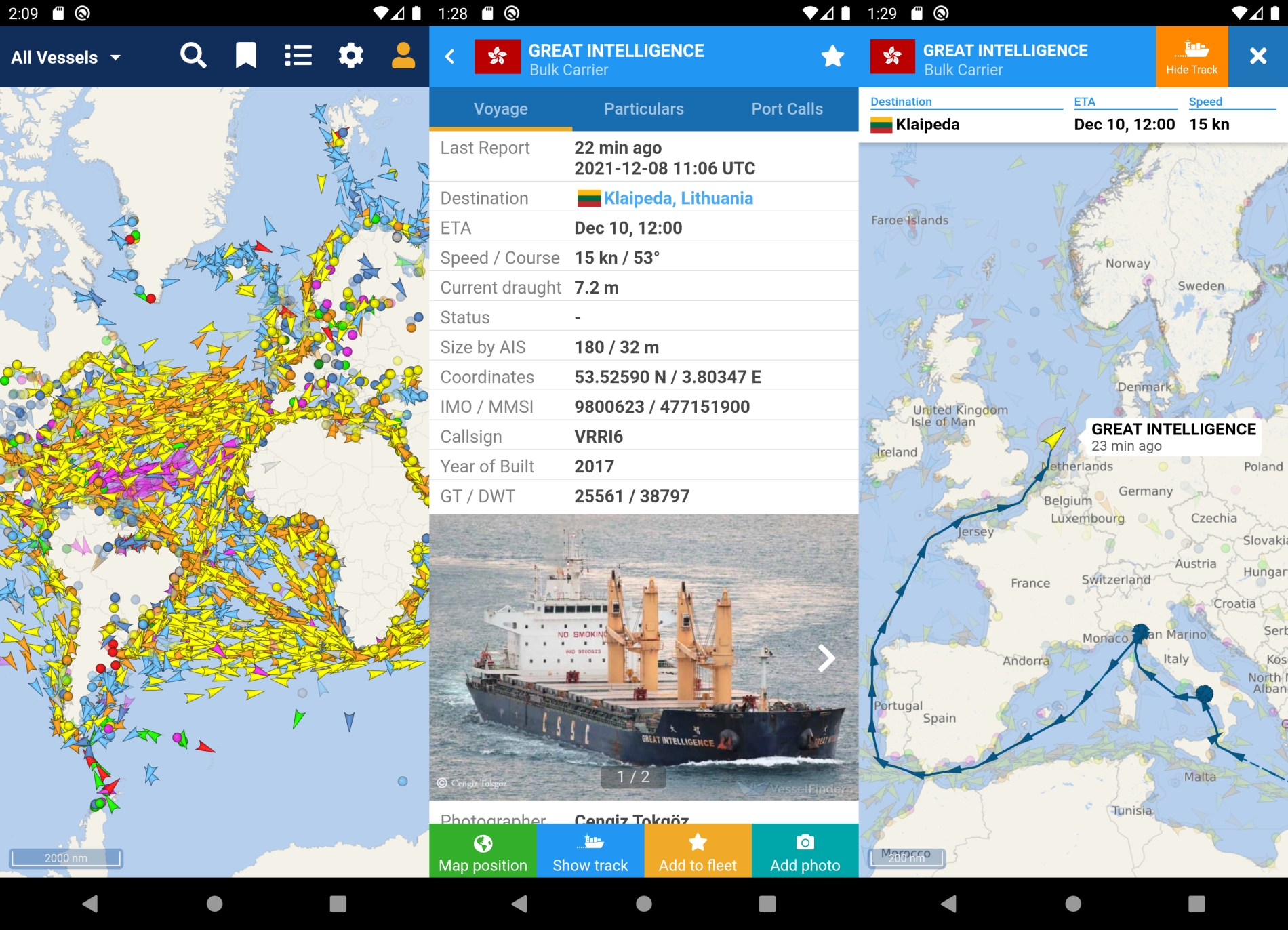Open the settings gear icon
This screenshot has height=930, width=1288.
350,56
